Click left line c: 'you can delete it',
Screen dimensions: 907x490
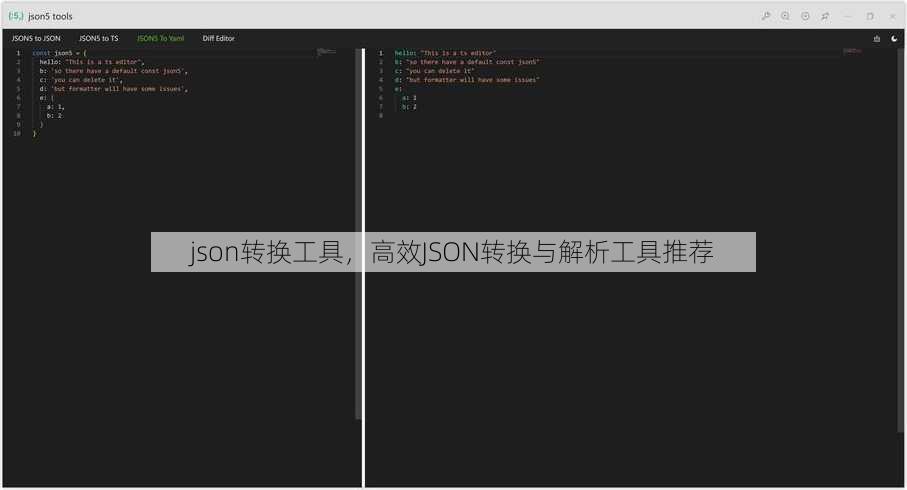[x=81, y=80]
